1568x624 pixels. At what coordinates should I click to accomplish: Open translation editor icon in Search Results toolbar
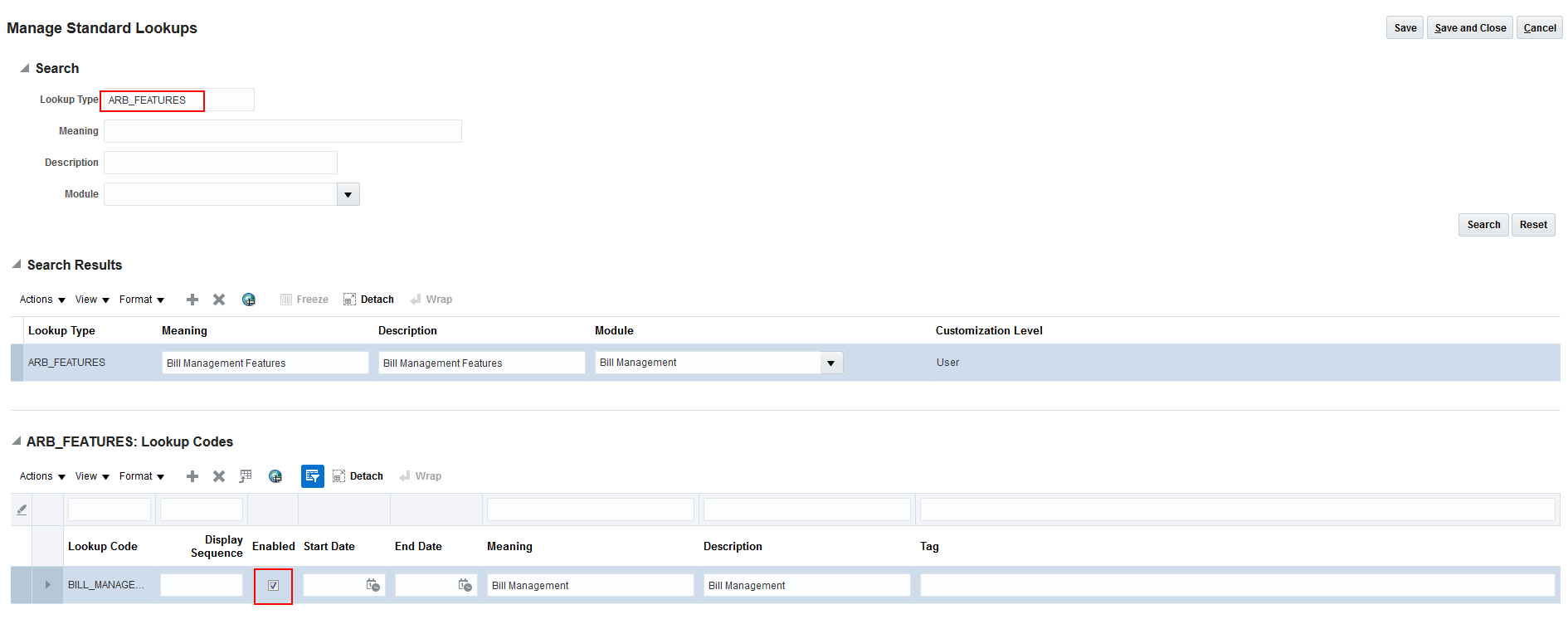(x=249, y=300)
